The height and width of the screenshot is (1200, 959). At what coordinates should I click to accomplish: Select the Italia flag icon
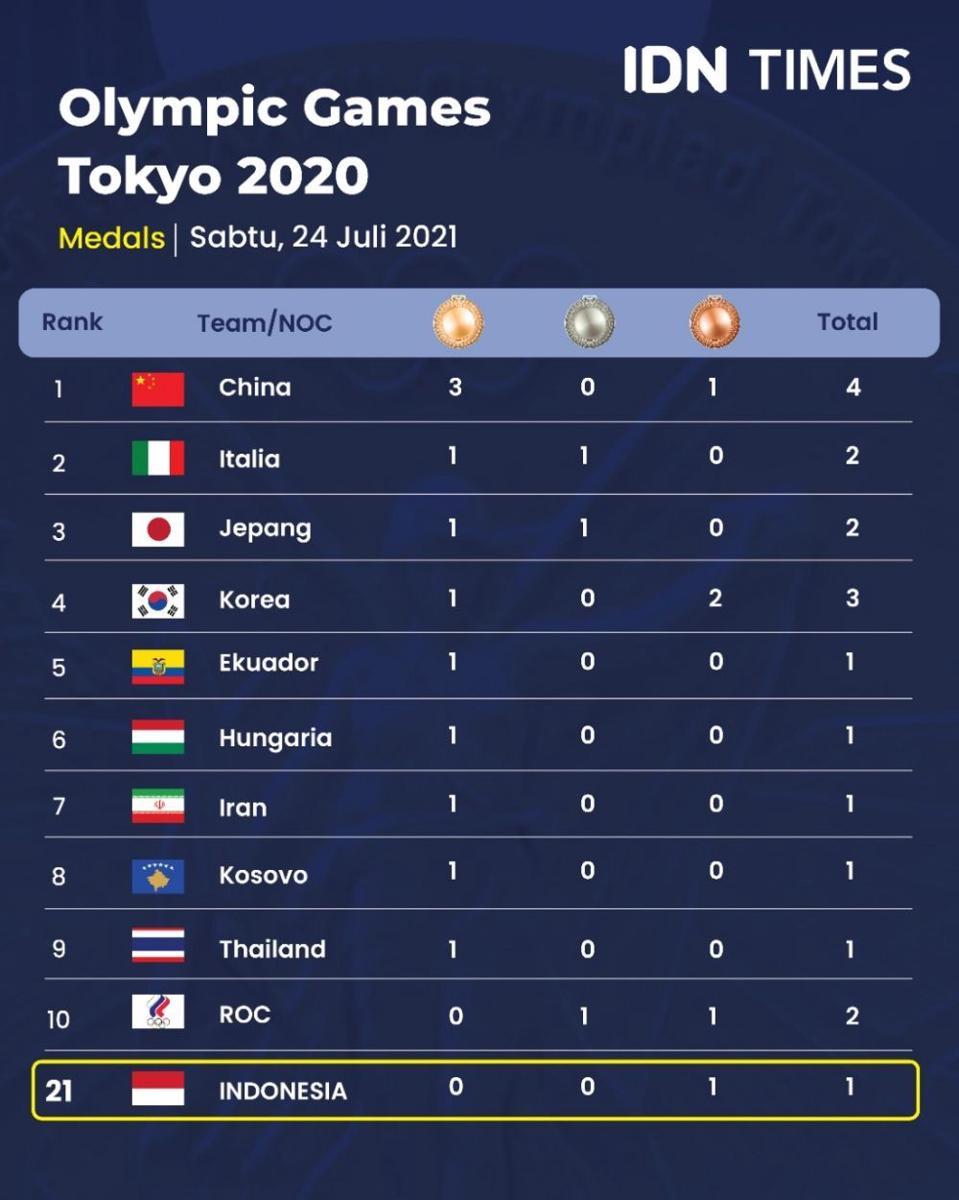158,458
